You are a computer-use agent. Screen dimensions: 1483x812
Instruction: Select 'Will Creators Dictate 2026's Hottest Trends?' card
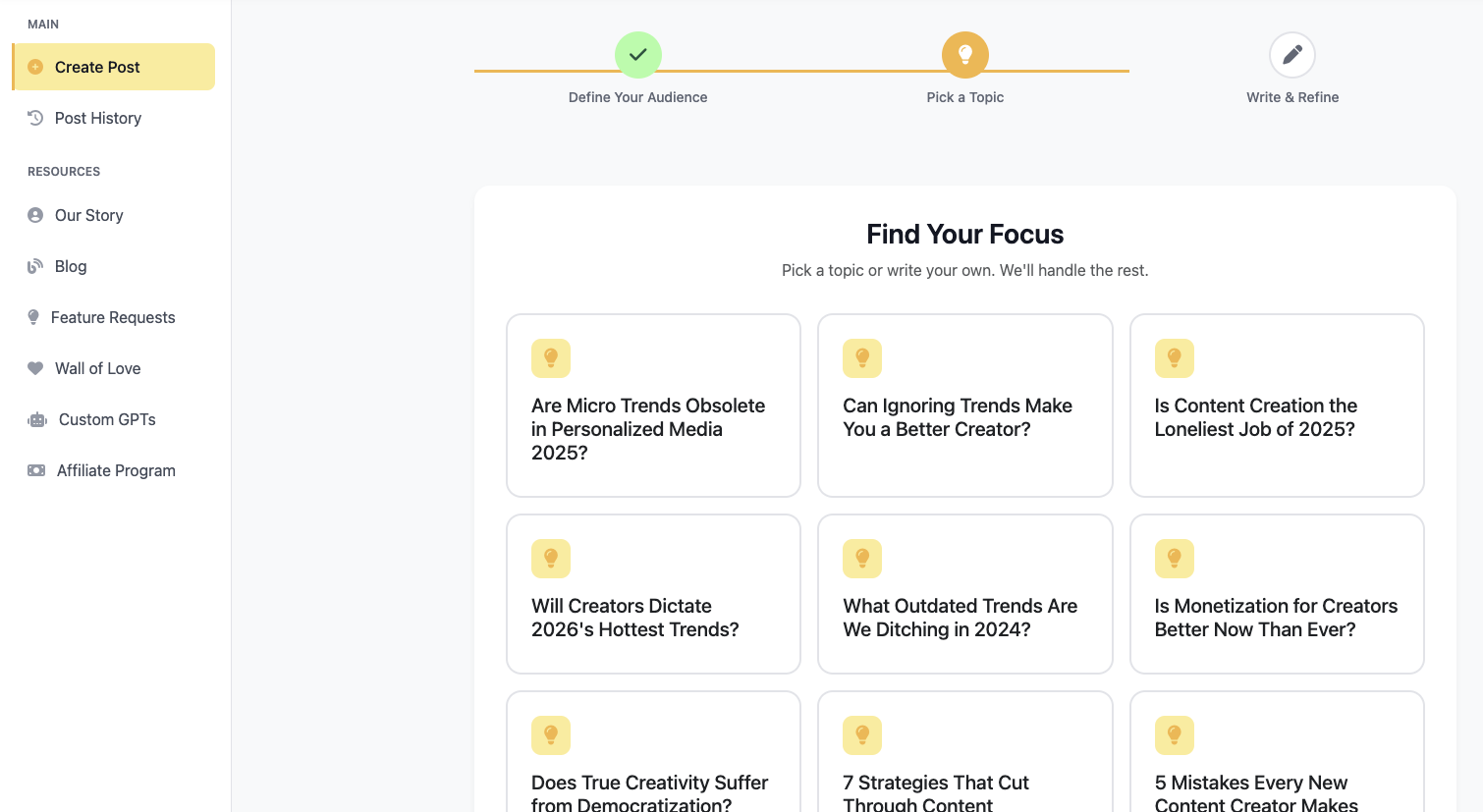(x=653, y=594)
